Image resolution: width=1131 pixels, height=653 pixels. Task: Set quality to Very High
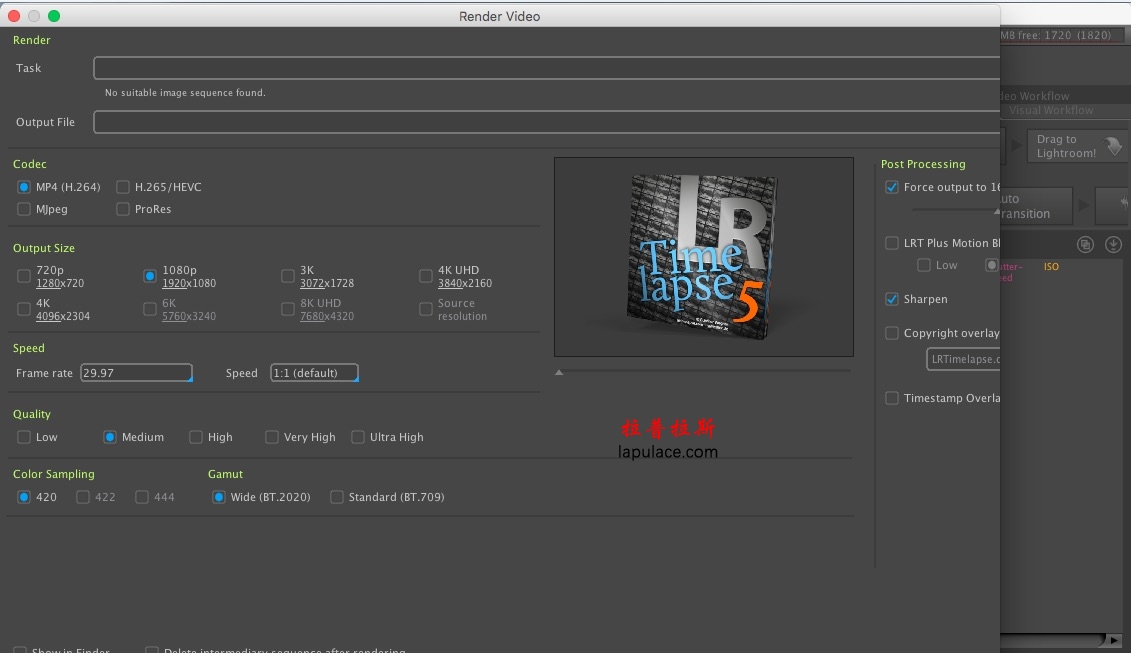point(272,437)
